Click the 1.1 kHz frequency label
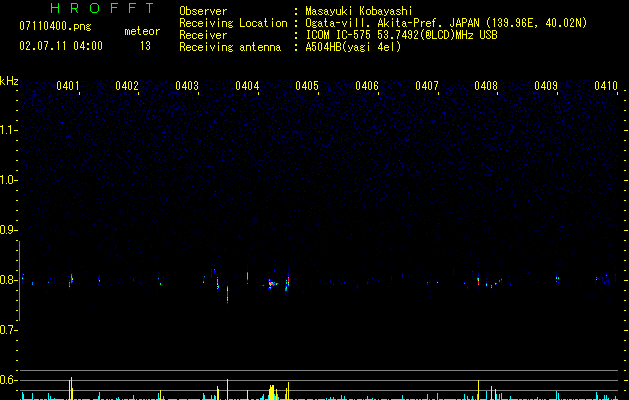The width and height of the screenshot is (629, 400). (x=8, y=130)
